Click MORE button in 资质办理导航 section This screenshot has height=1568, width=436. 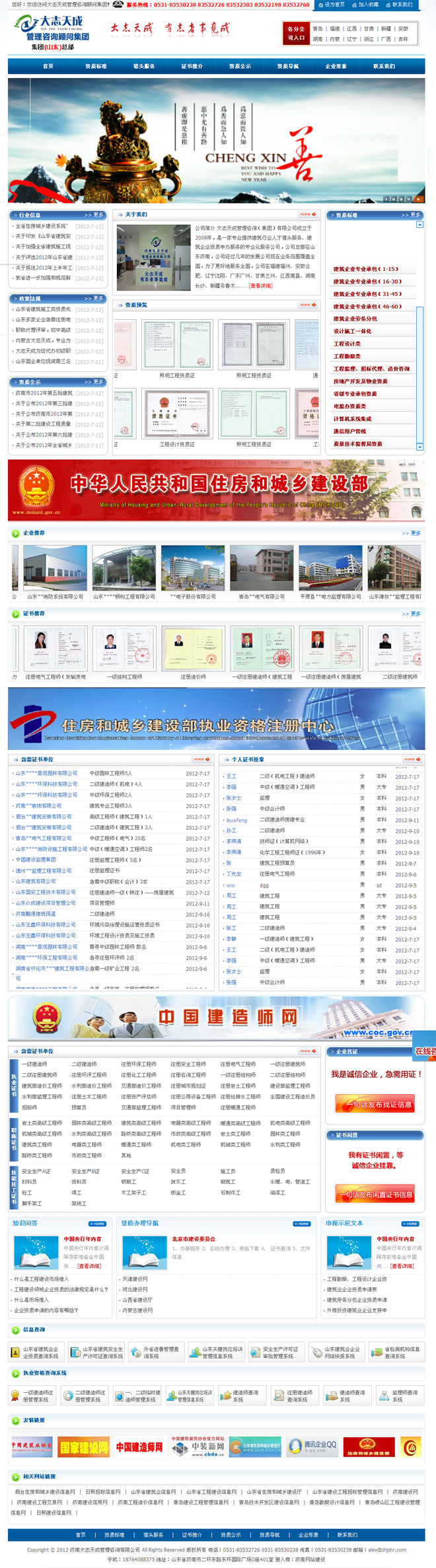[302, 1224]
